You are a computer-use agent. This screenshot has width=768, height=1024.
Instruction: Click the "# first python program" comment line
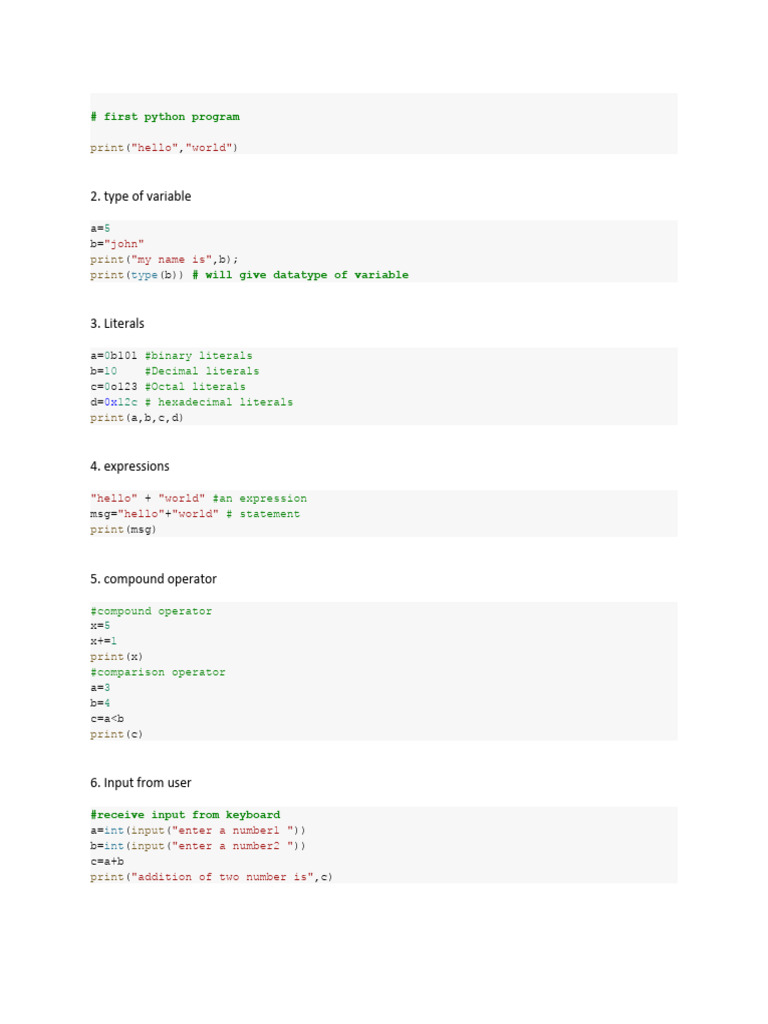click(x=165, y=117)
